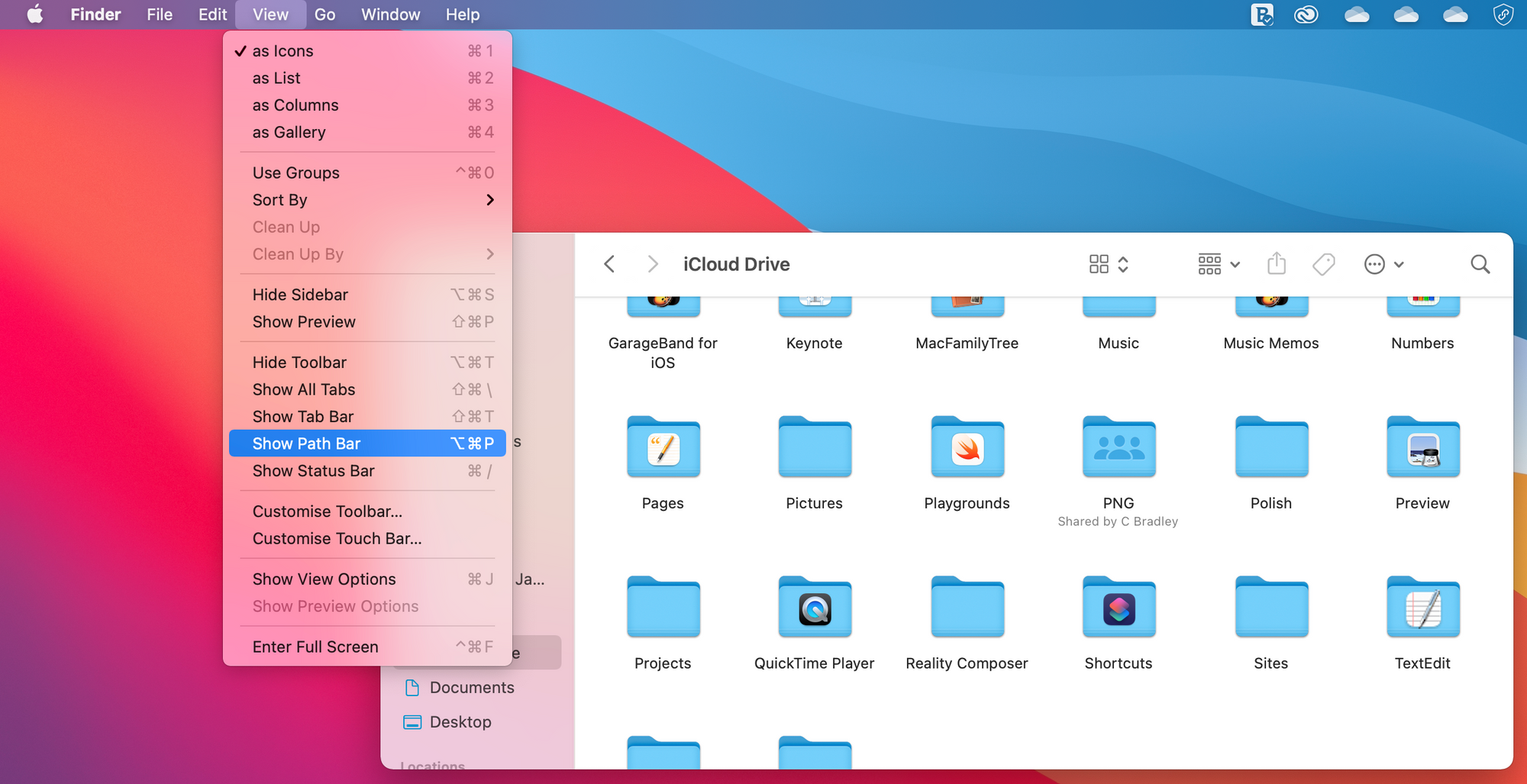Open the Clean Up By submenu
This screenshot has width=1527, height=784.
coord(297,254)
